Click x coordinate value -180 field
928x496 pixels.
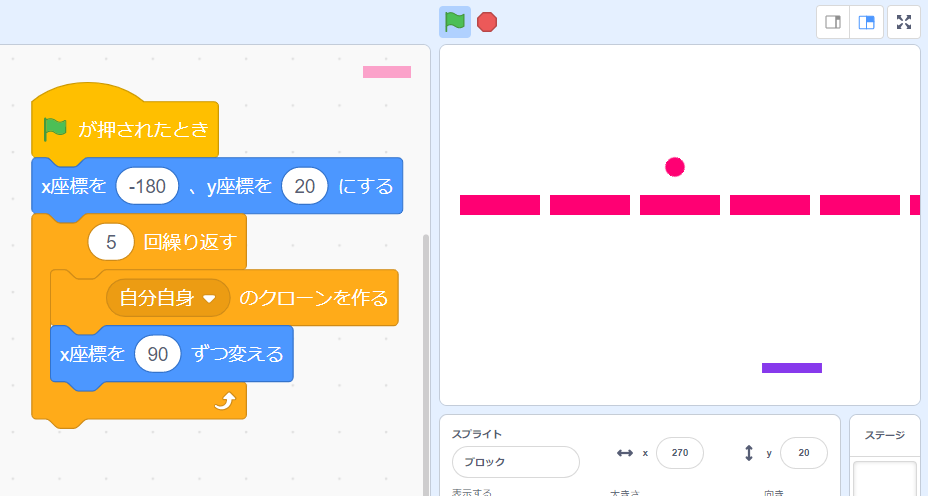click(147, 186)
